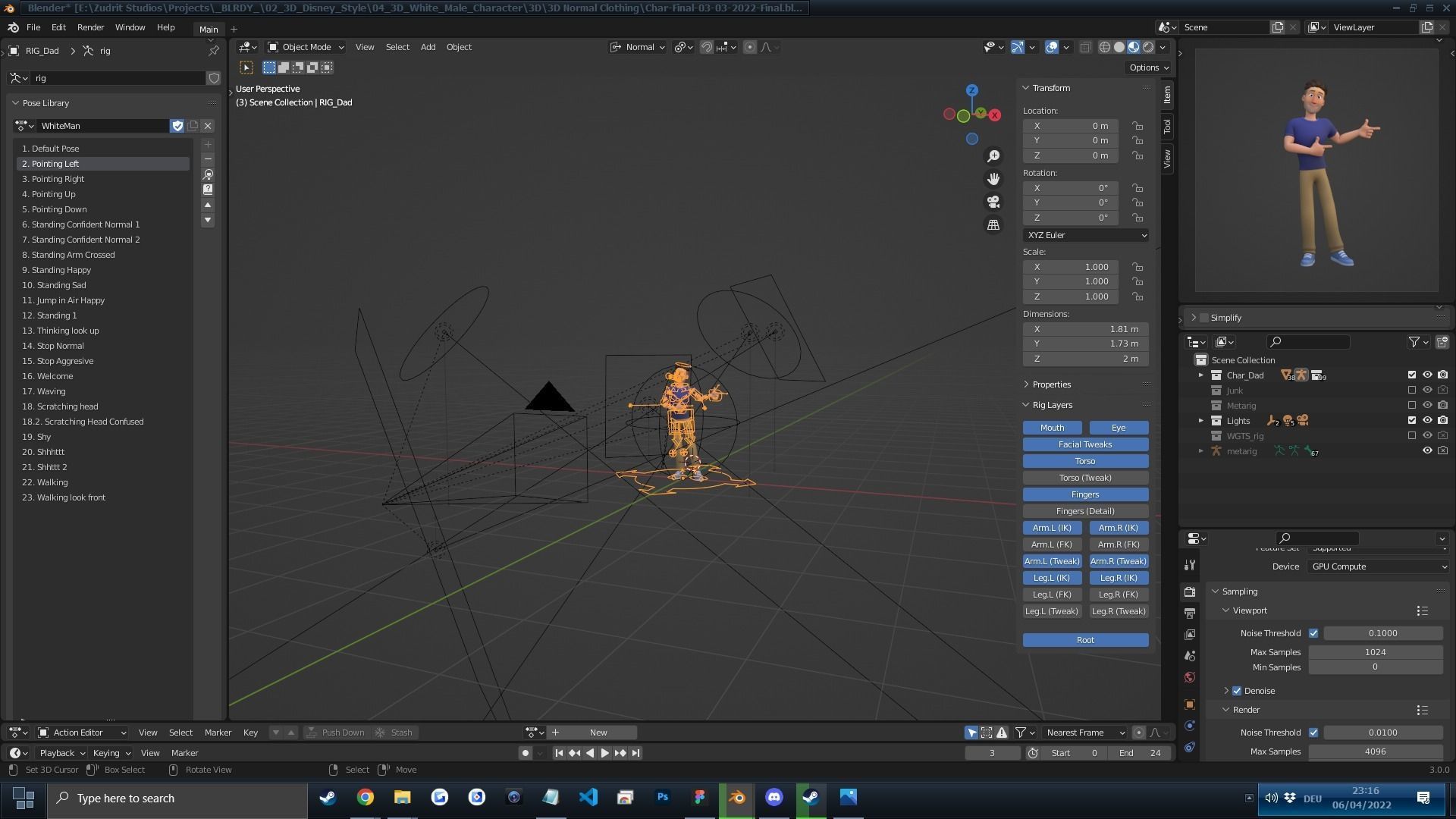Open viewport Options button

pyautogui.click(x=1148, y=67)
